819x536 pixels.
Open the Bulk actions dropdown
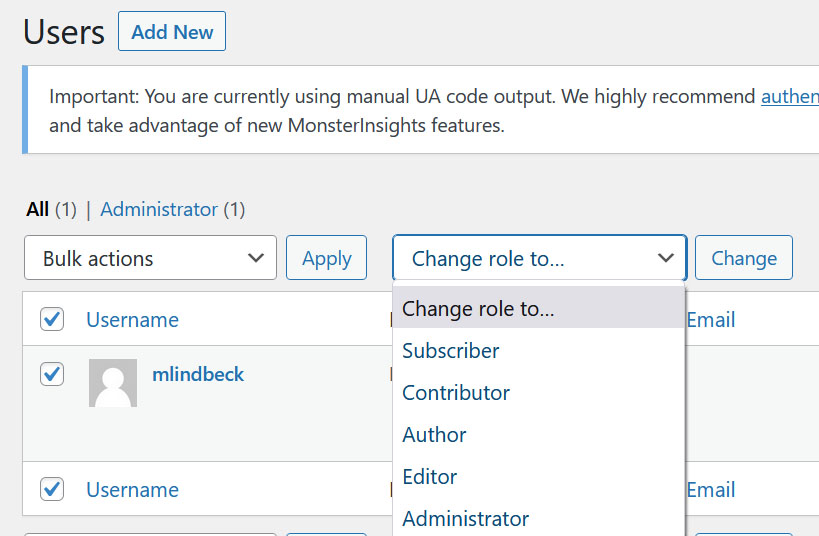point(150,258)
